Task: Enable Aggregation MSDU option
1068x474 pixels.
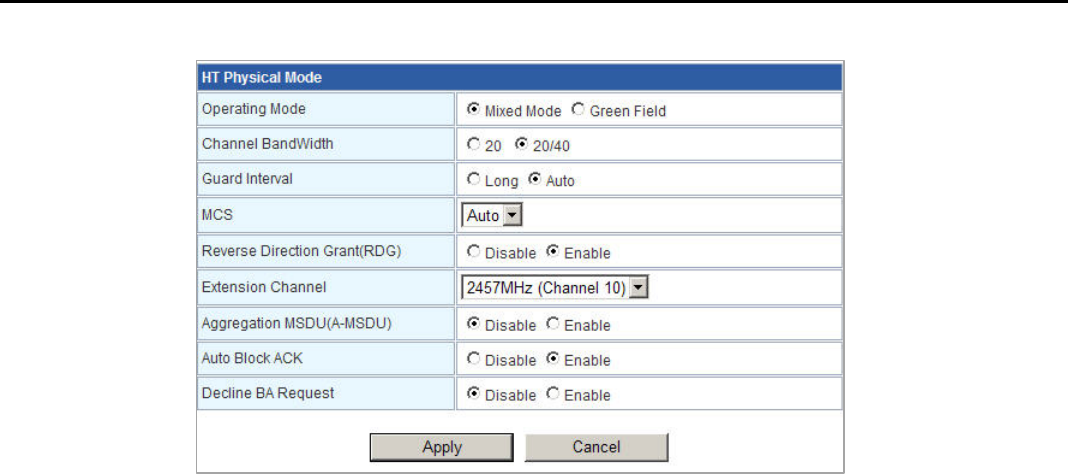Action: pos(552,324)
